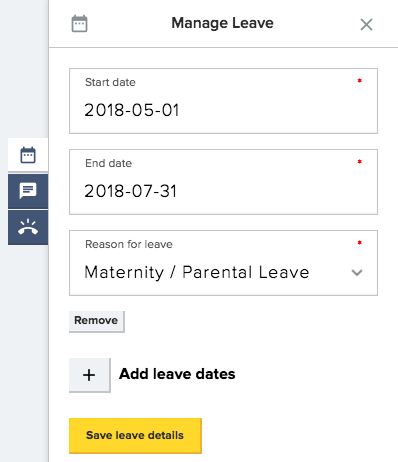Image resolution: width=398 pixels, height=462 pixels.
Task: Remove this leave entry
Action: pos(96,321)
